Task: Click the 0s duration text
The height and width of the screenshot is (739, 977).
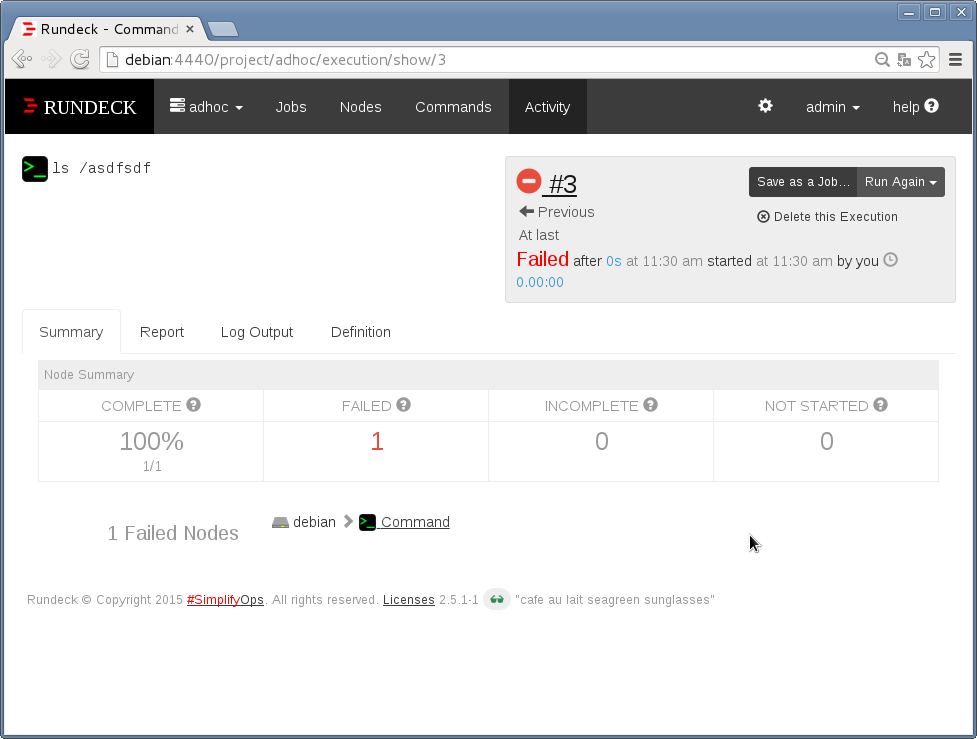Action: (x=614, y=261)
